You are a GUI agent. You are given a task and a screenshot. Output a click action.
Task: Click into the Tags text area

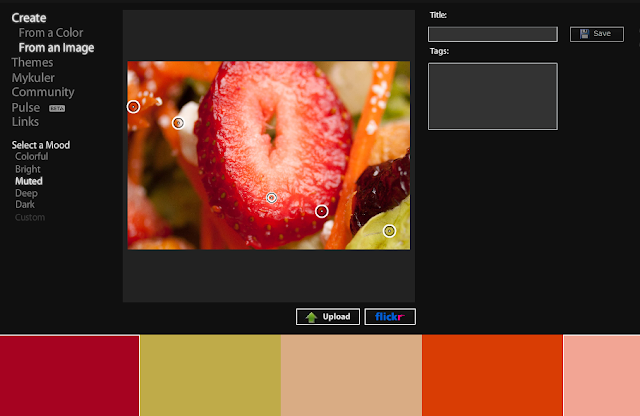(x=493, y=96)
